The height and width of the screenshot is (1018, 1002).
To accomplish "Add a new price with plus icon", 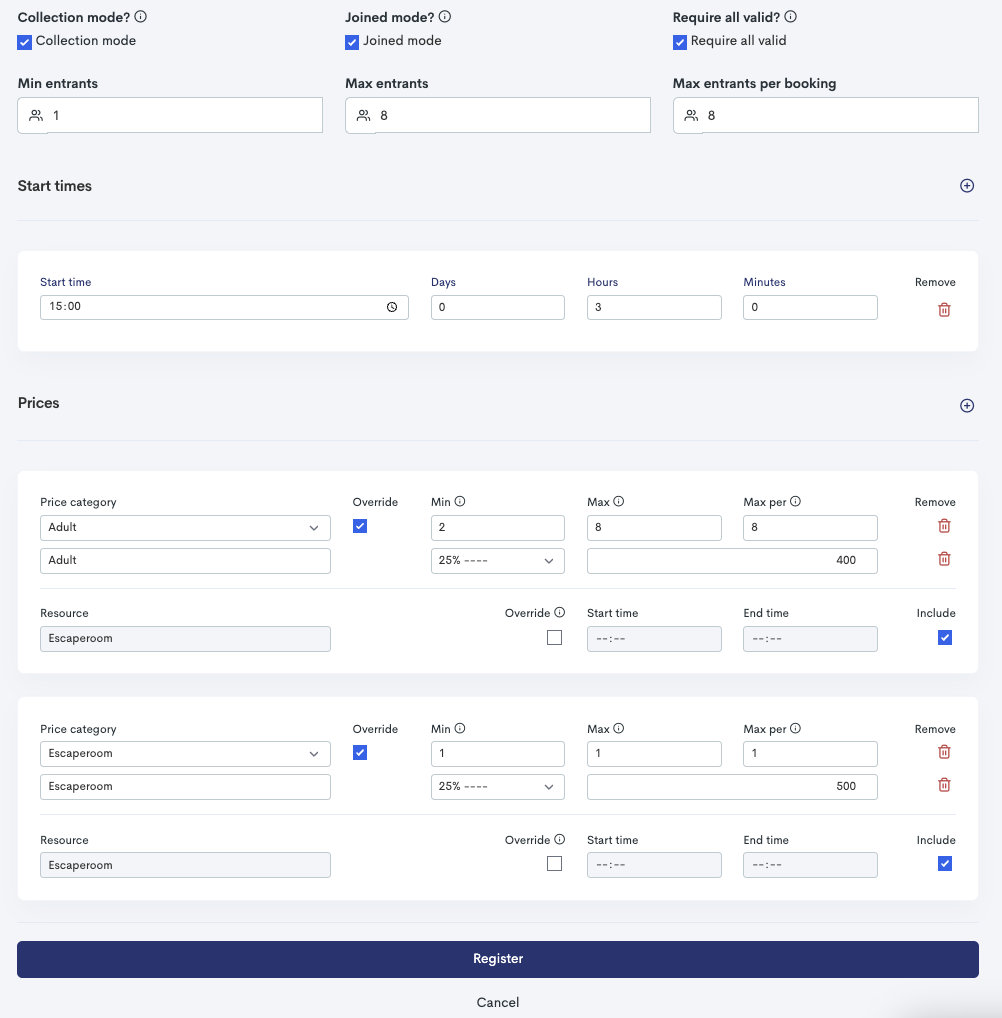I will [x=966, y=406].
